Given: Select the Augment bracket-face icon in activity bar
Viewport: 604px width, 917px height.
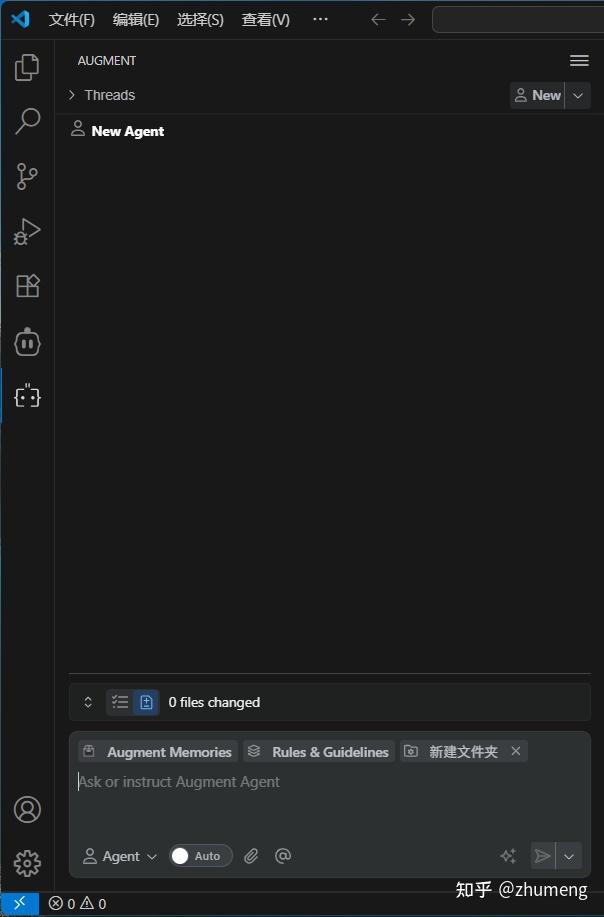Looking at the screenshot, I should (27, 397).
